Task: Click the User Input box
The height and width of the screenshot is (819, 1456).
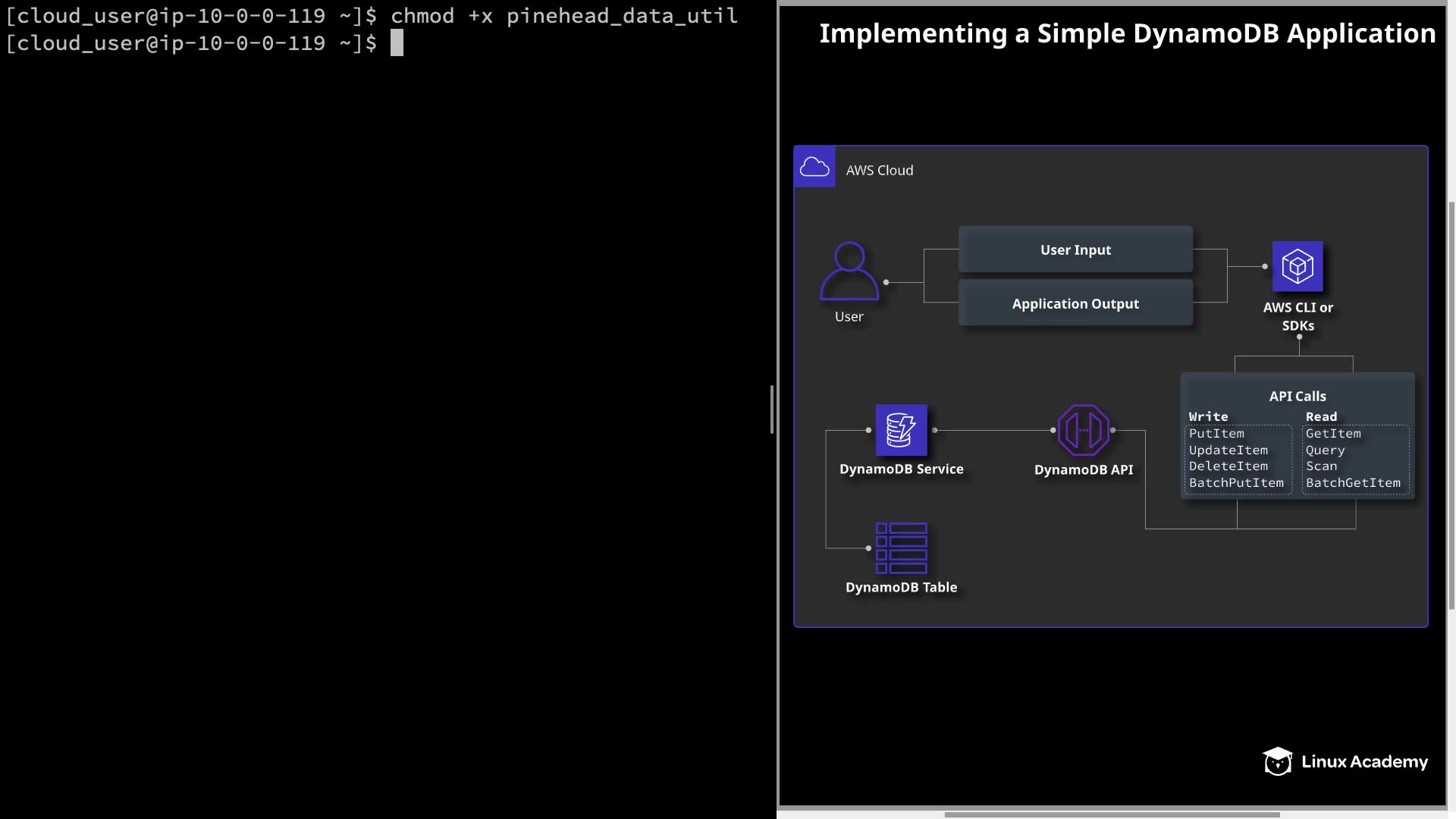Action: point(1075,249)
